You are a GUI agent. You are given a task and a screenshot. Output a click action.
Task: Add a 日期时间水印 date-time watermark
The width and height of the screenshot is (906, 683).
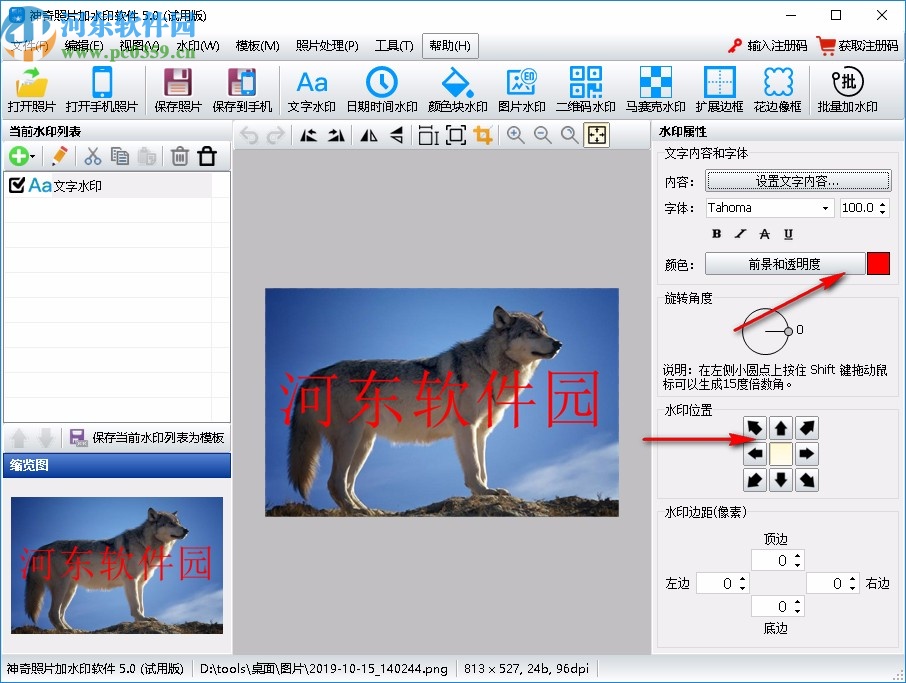pos(382,90)
